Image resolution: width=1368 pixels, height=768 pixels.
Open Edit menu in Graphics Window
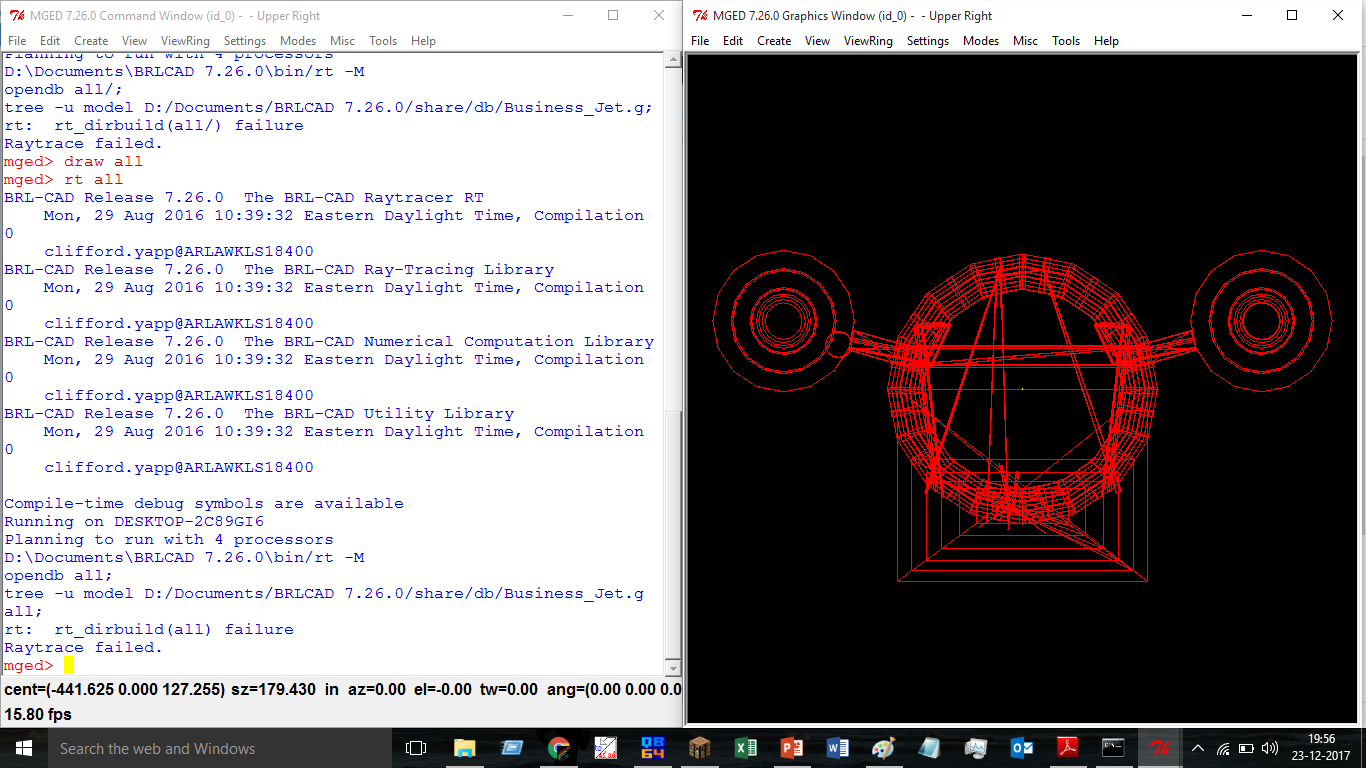pos(733,41)
